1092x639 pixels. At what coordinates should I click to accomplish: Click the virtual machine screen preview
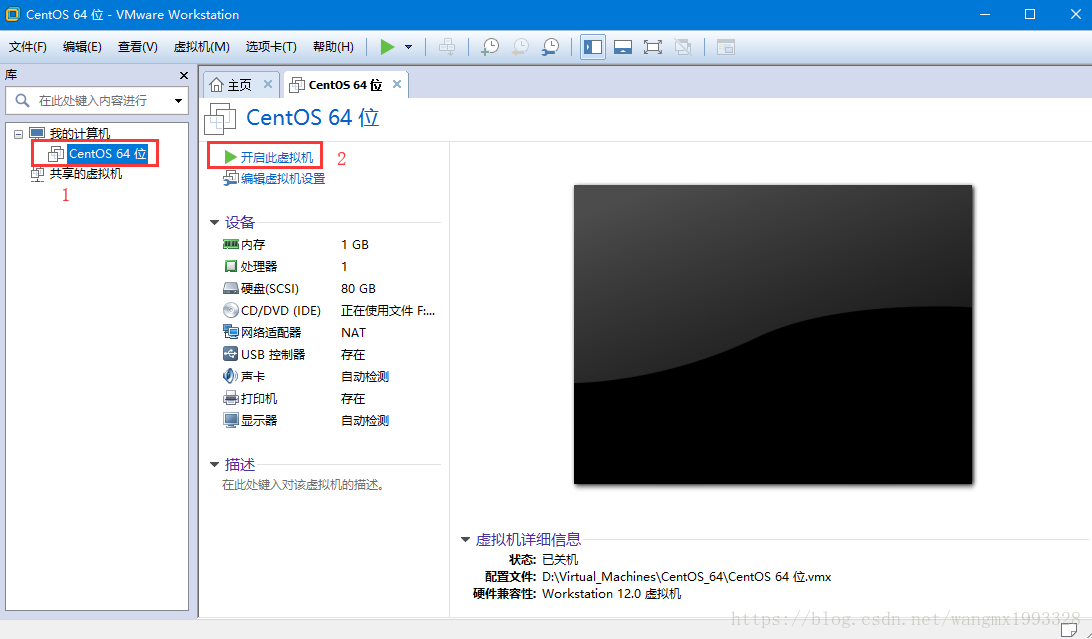(773, 334)
